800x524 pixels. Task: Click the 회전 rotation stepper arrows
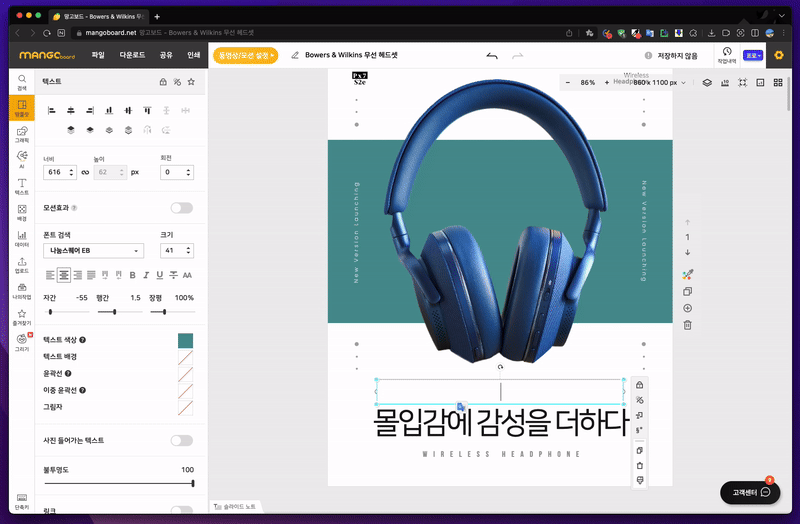point(188,172)
